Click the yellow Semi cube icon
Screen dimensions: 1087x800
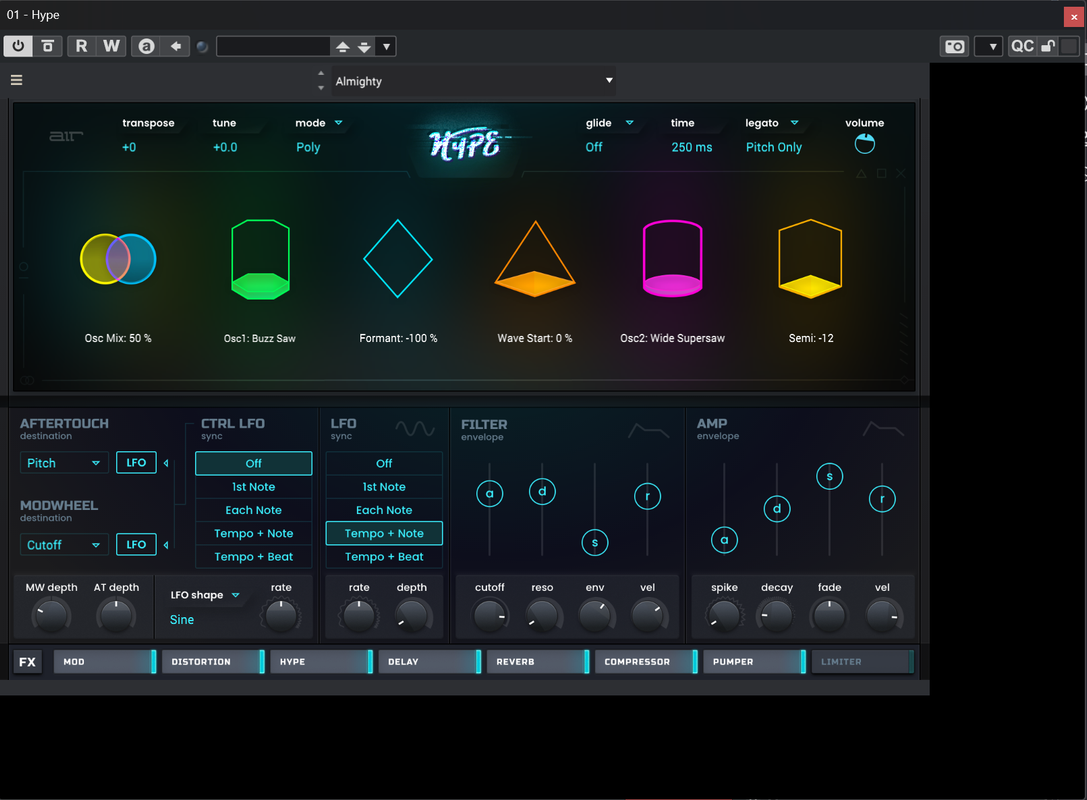click(810, 259)
